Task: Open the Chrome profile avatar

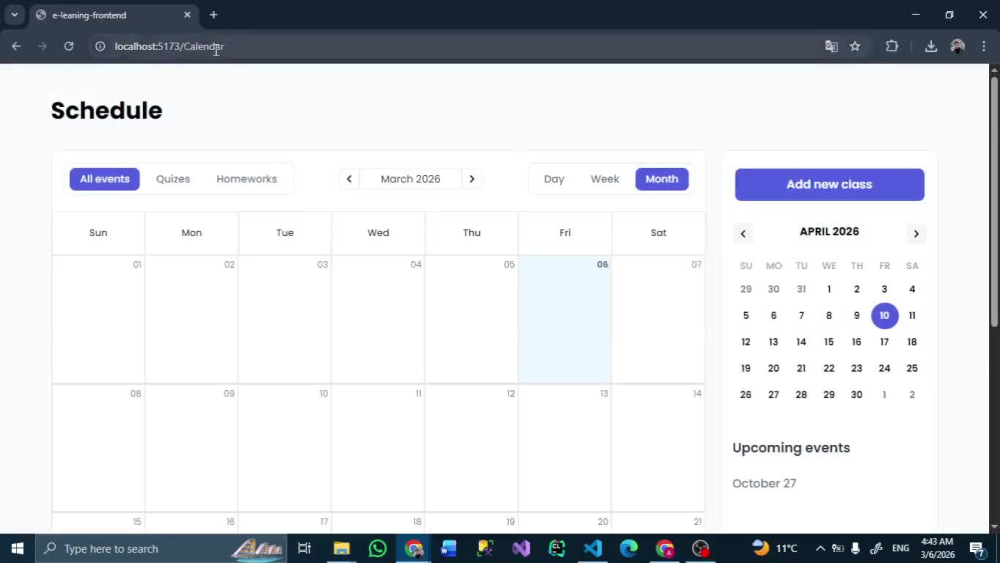Action: tap(957, 46)
